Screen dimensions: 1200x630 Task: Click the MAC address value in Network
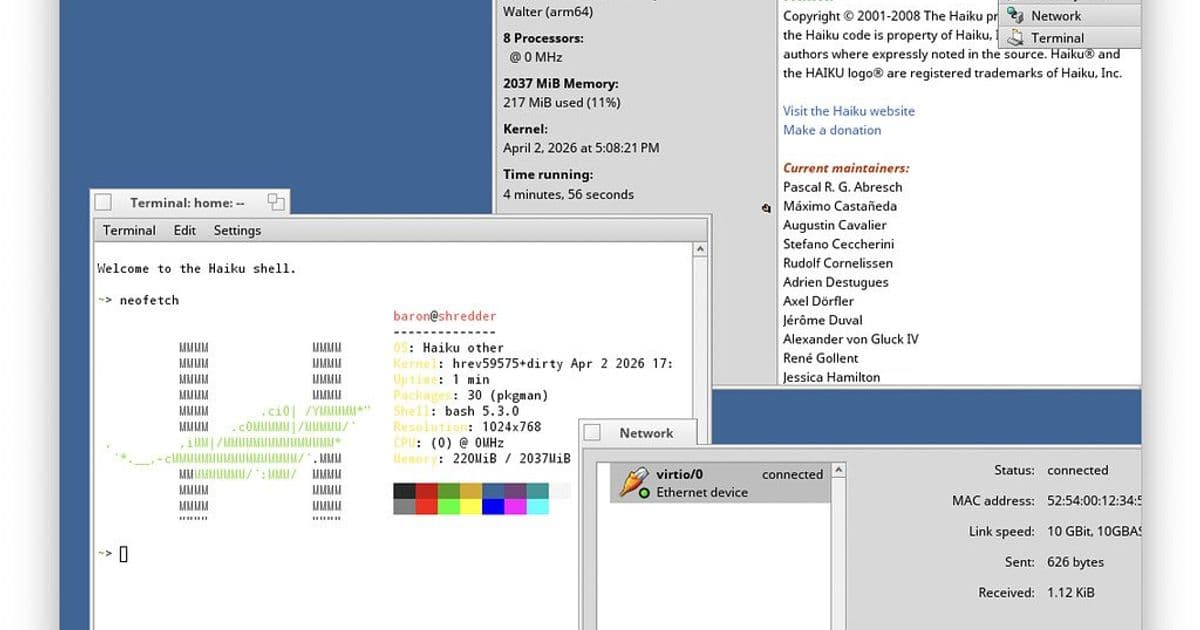point(1094,500)
